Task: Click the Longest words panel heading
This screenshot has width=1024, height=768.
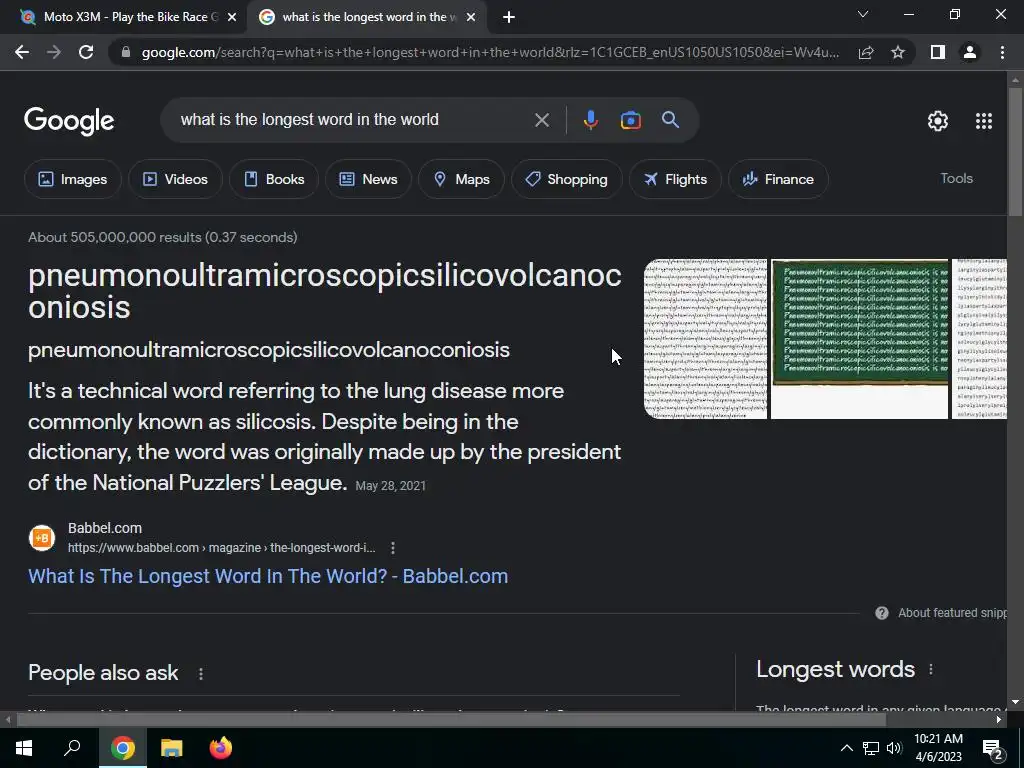Action: pos(835,669)
